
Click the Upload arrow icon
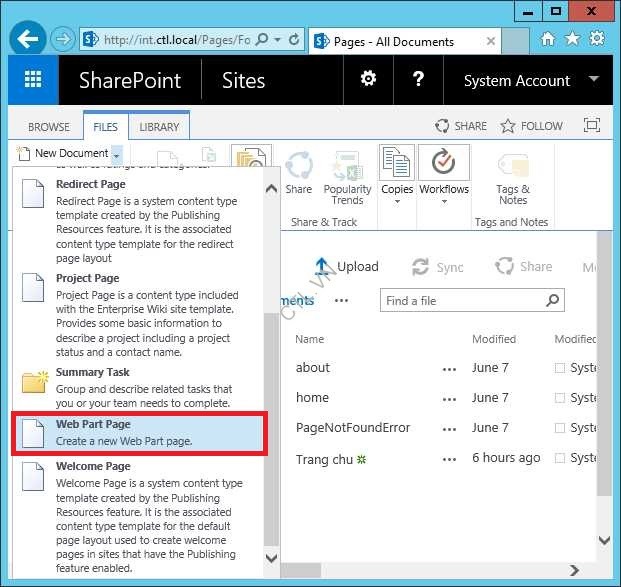(x=322, y=266)
